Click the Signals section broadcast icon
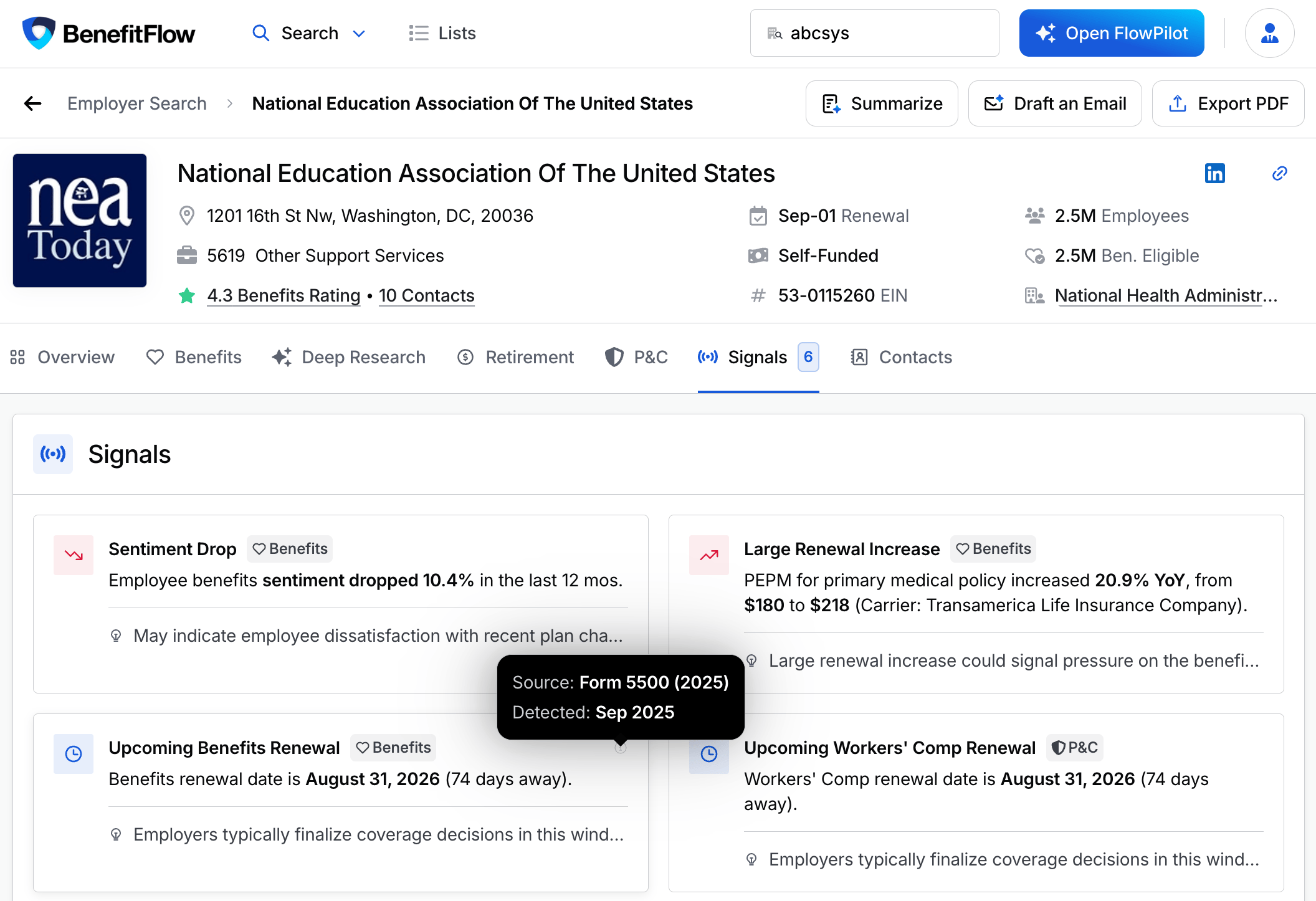 point(53,454)
